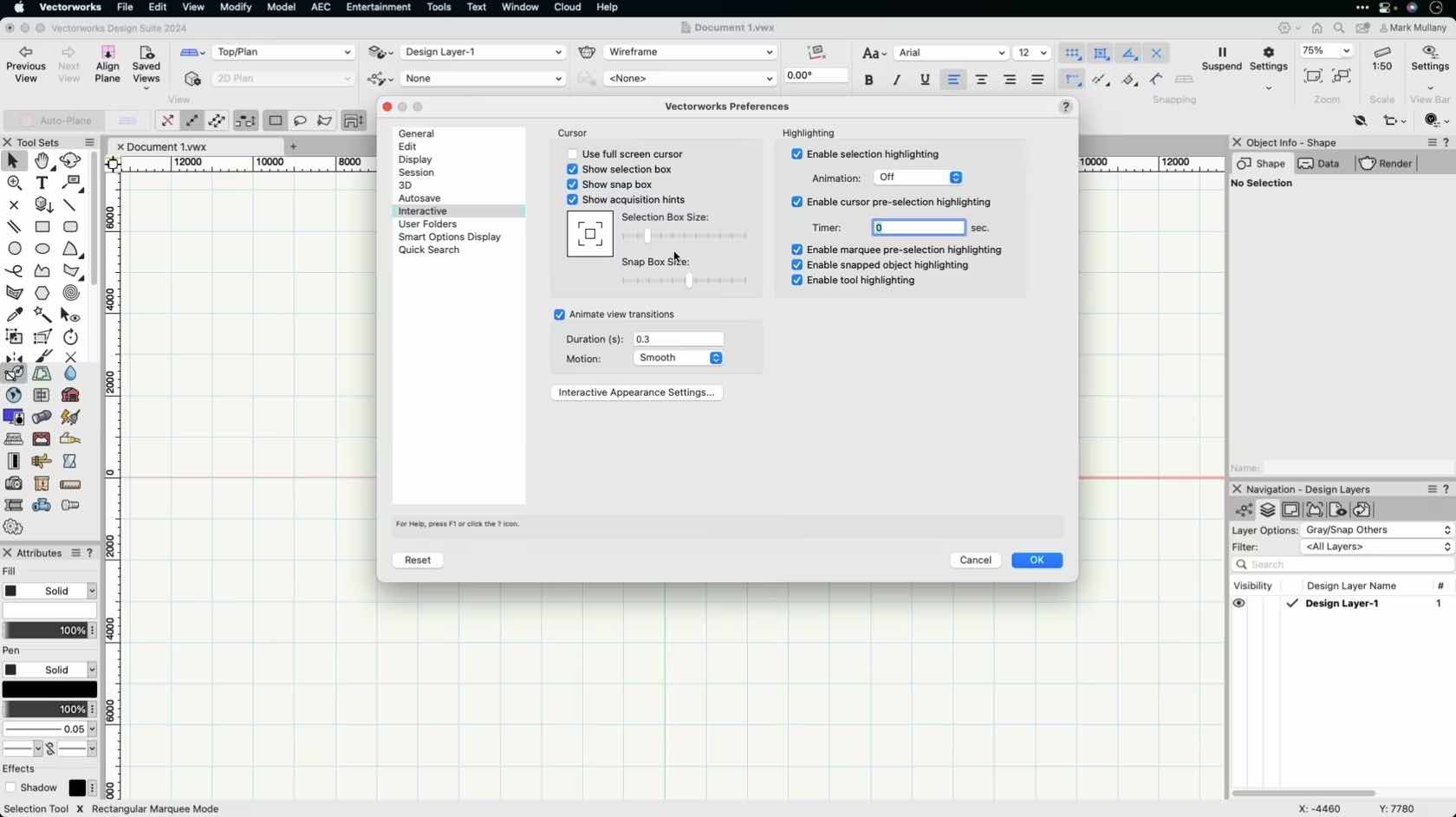
Task: Open the Animation dropdown set to Off
Action: pos(919,178)
